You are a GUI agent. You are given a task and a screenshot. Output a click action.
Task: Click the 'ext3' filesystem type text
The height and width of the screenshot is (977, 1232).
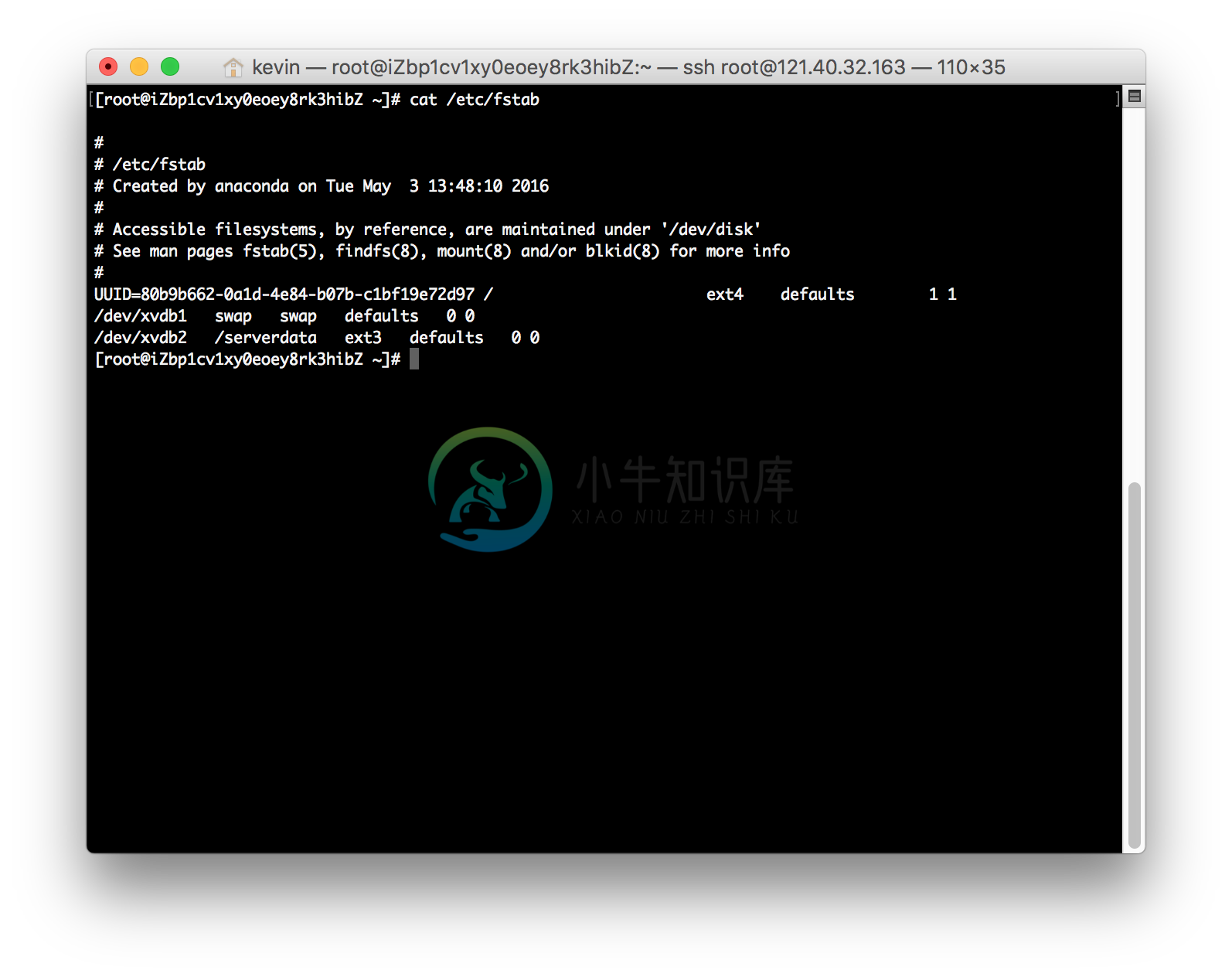(363, 338)
